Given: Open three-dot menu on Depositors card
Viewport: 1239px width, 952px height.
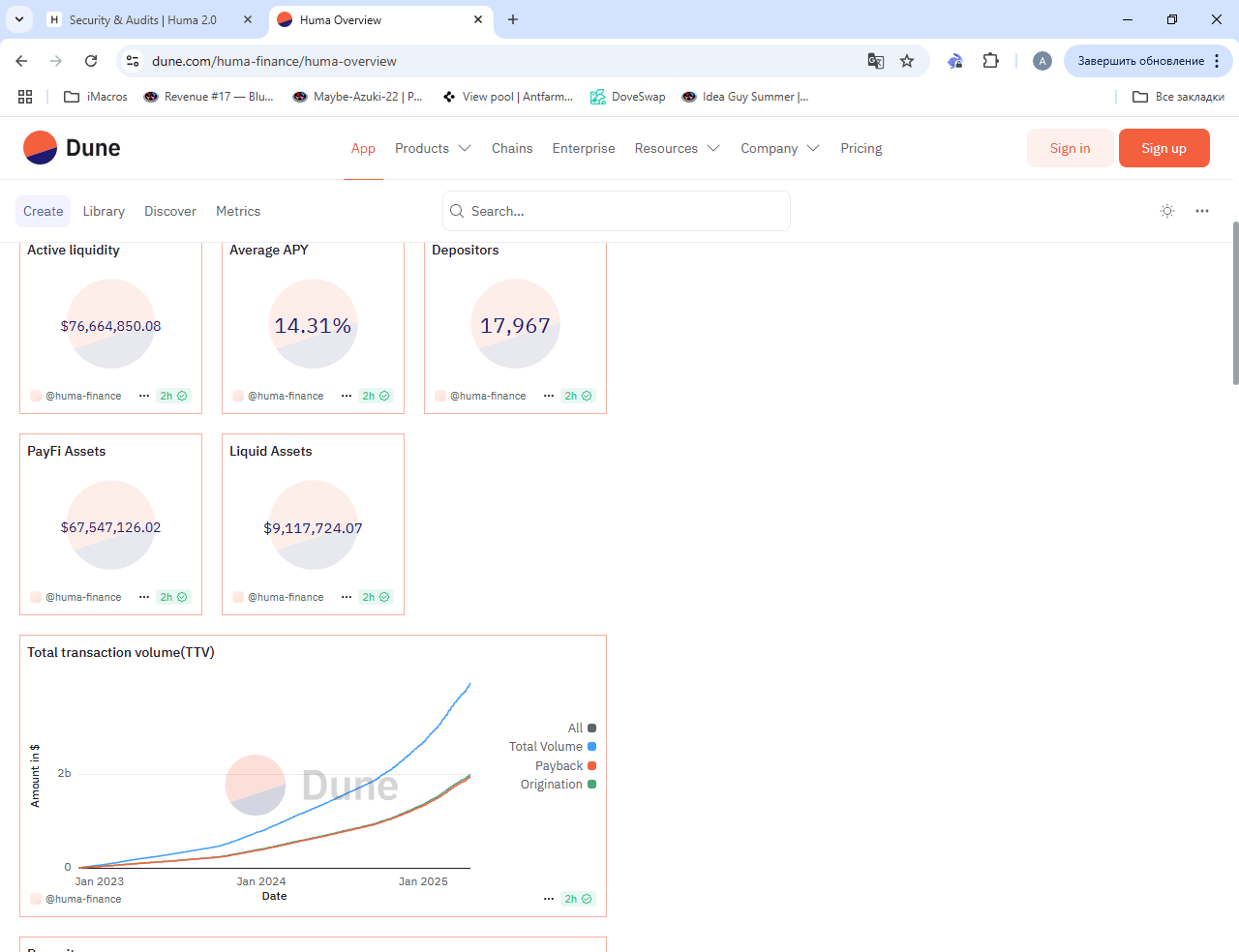Looking at the screenshot, I should pyautogui.click(x=549, y=396).
